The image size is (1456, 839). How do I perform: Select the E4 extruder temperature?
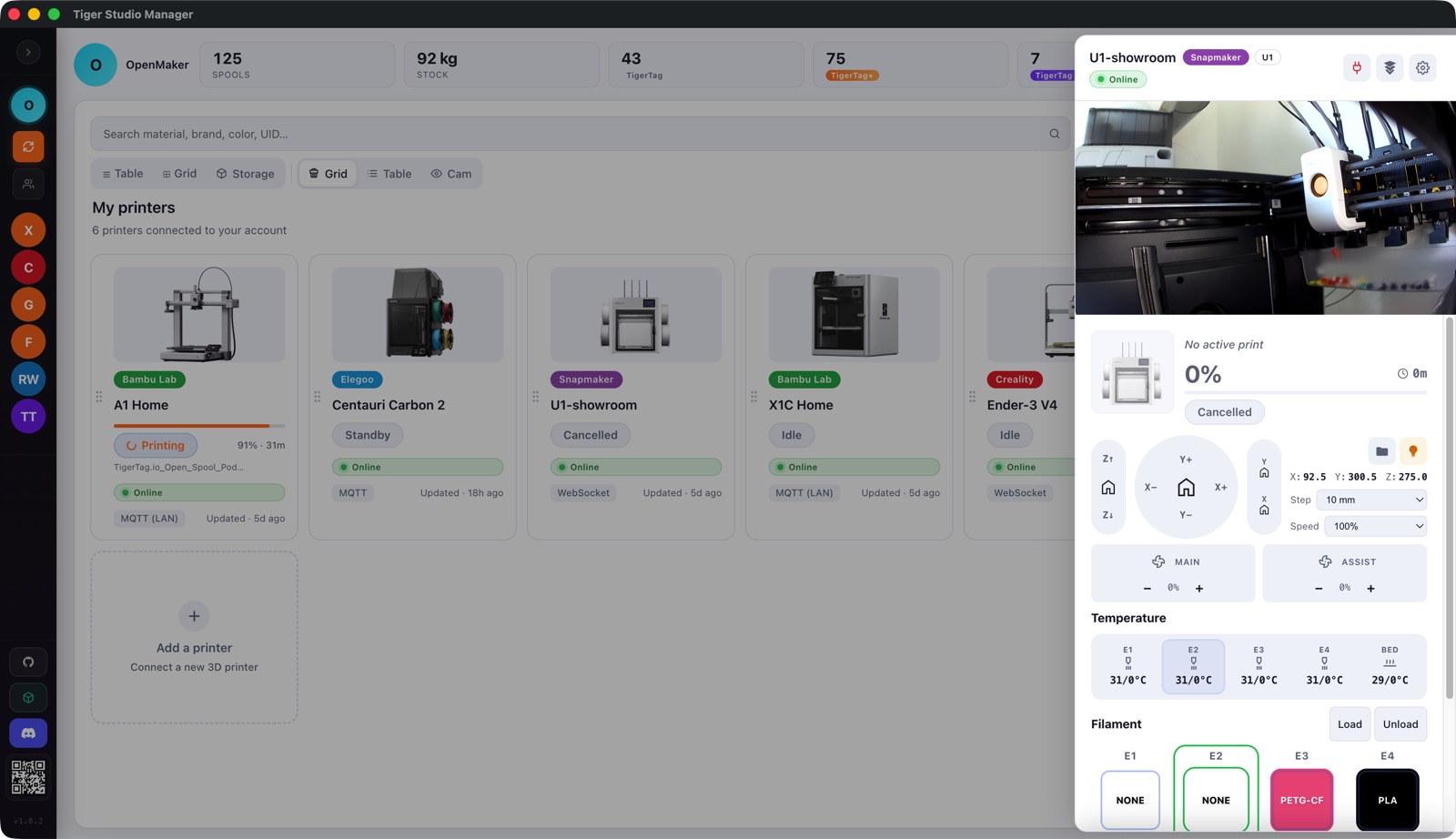pos(1324,666)
